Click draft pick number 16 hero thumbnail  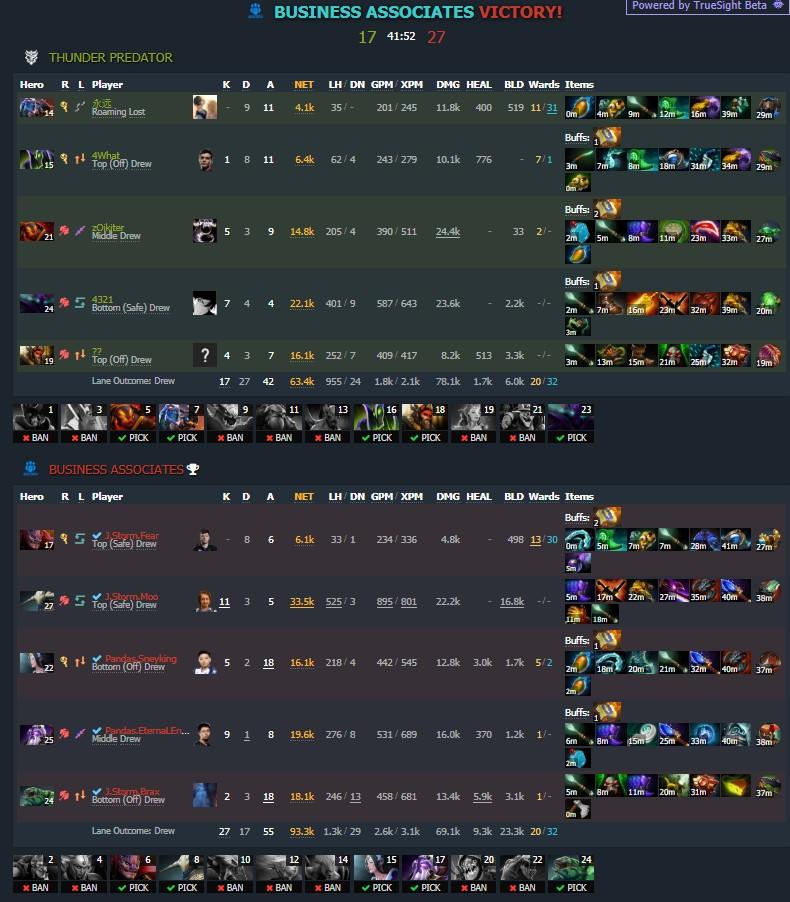click(x=376, y=417)
